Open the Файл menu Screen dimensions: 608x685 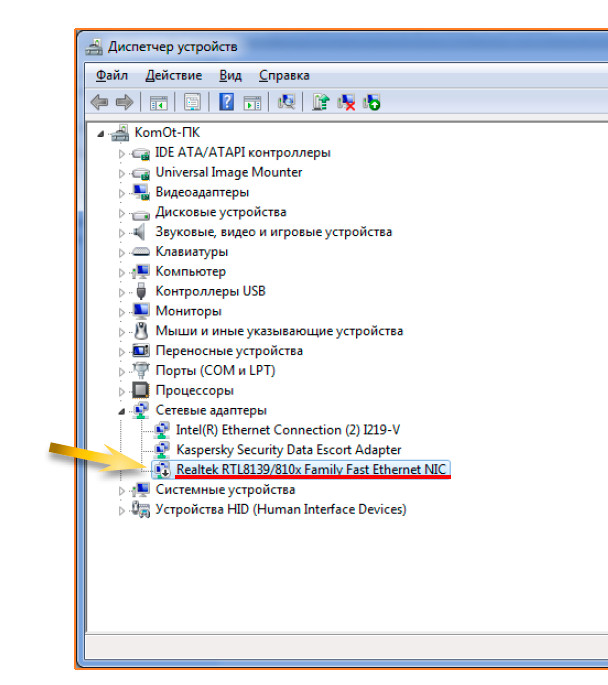coord(112,75)
